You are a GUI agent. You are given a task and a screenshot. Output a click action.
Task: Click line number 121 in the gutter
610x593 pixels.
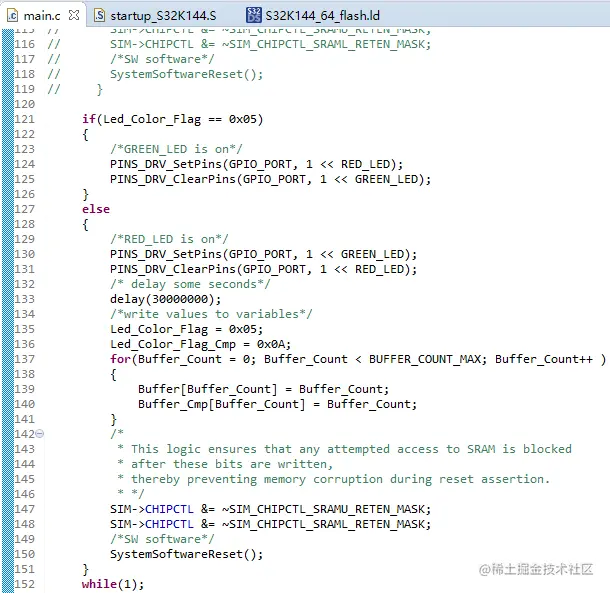pos(25,119)
